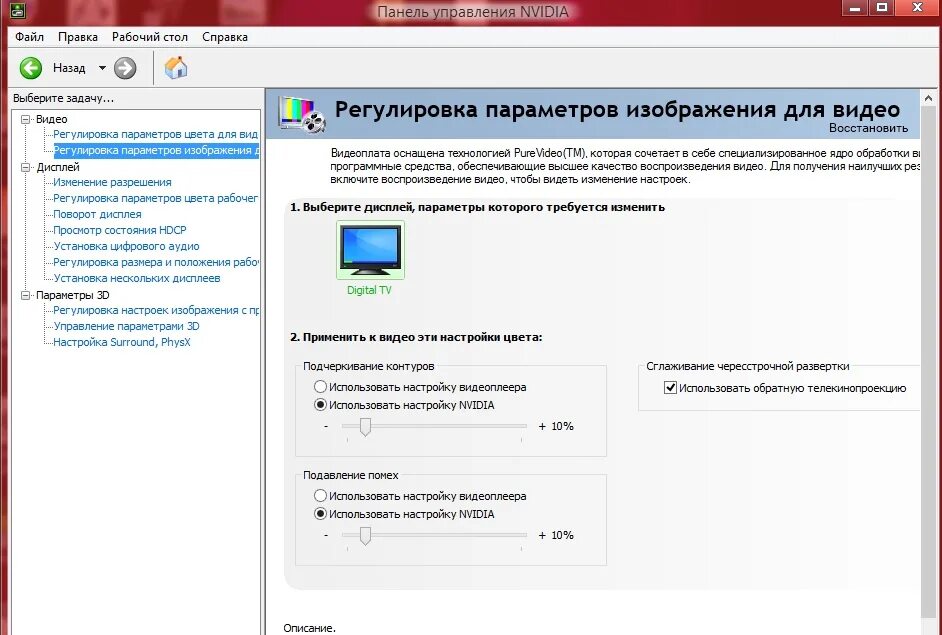942x635 pixels.
Task: Open the Back history dropdown arrow
Action: click(x=102, y=68)
